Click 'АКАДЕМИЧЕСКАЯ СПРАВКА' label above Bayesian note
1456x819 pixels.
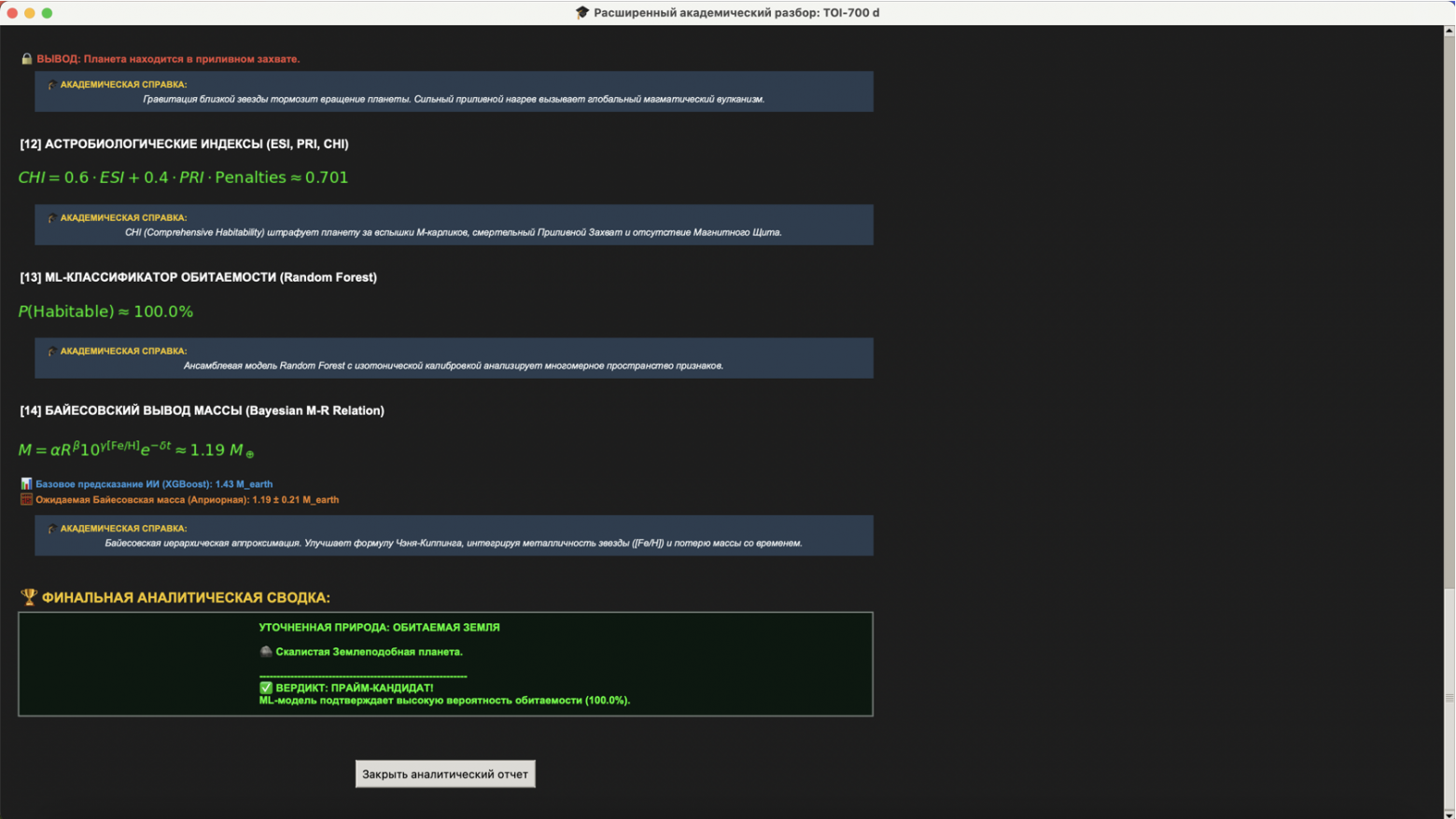(123, 529)
